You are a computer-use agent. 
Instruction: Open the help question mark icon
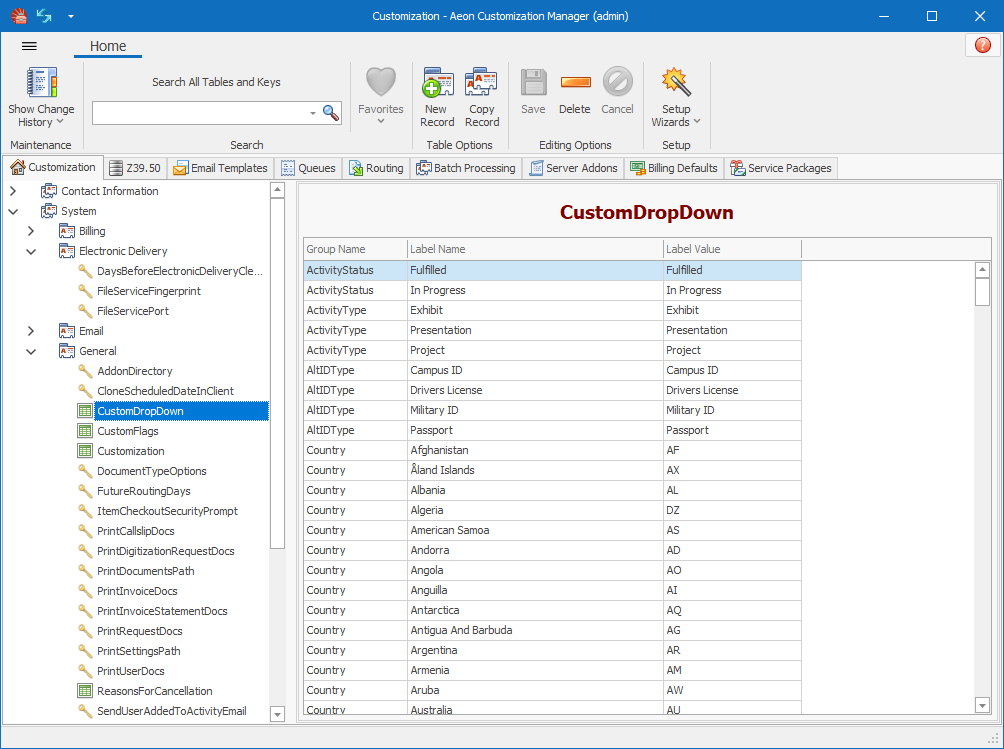click(x=982, y=46)
